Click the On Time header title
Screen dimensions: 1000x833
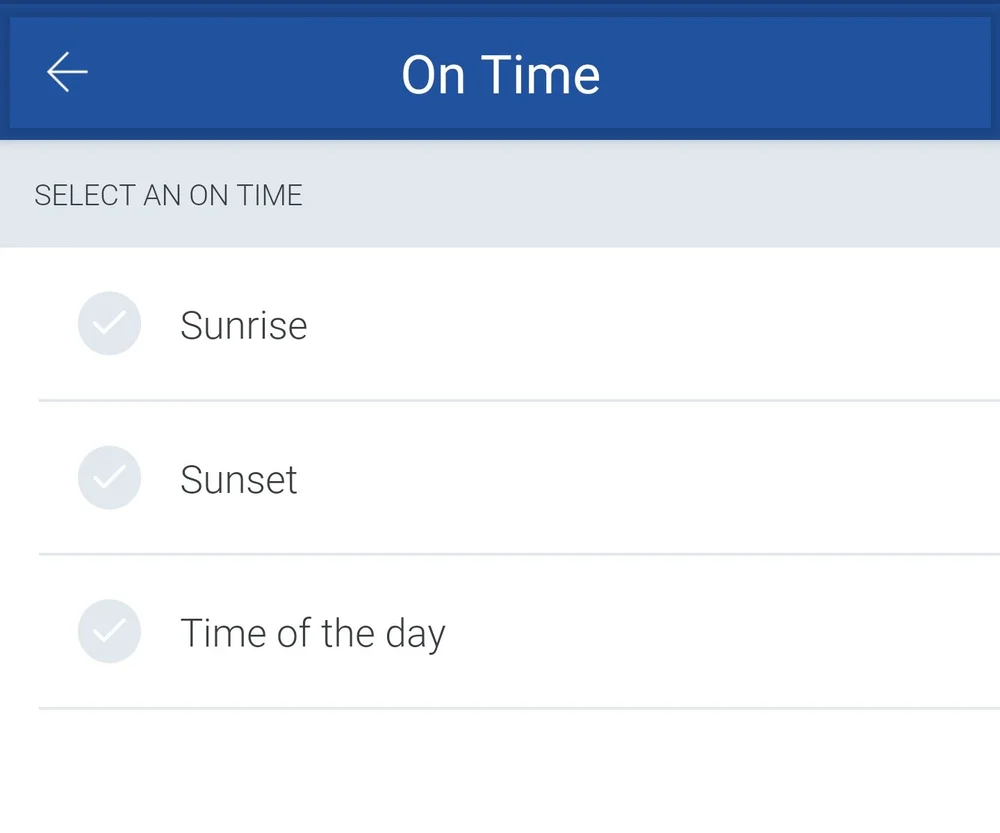pos(501,75)
